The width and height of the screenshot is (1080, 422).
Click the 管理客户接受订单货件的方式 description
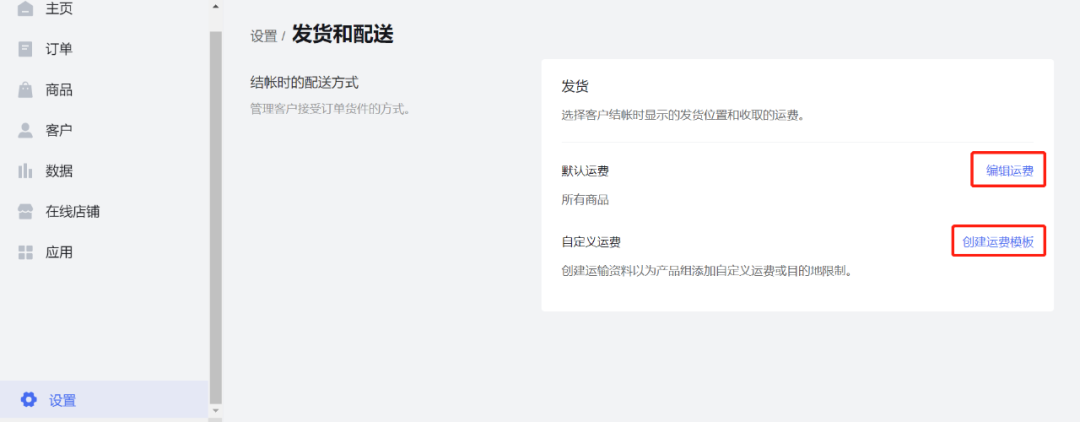point(331,108)
